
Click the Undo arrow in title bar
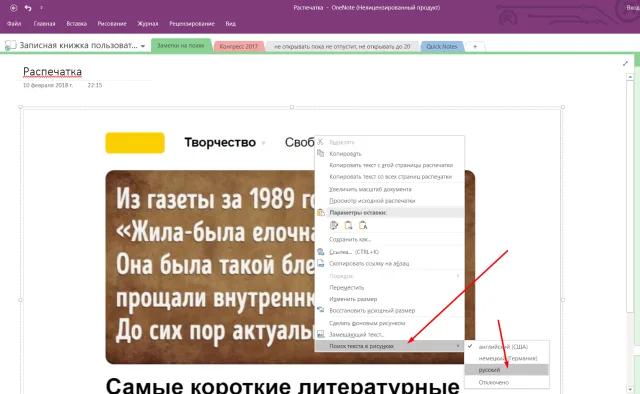pyautogui.click(x=28, y=8)
